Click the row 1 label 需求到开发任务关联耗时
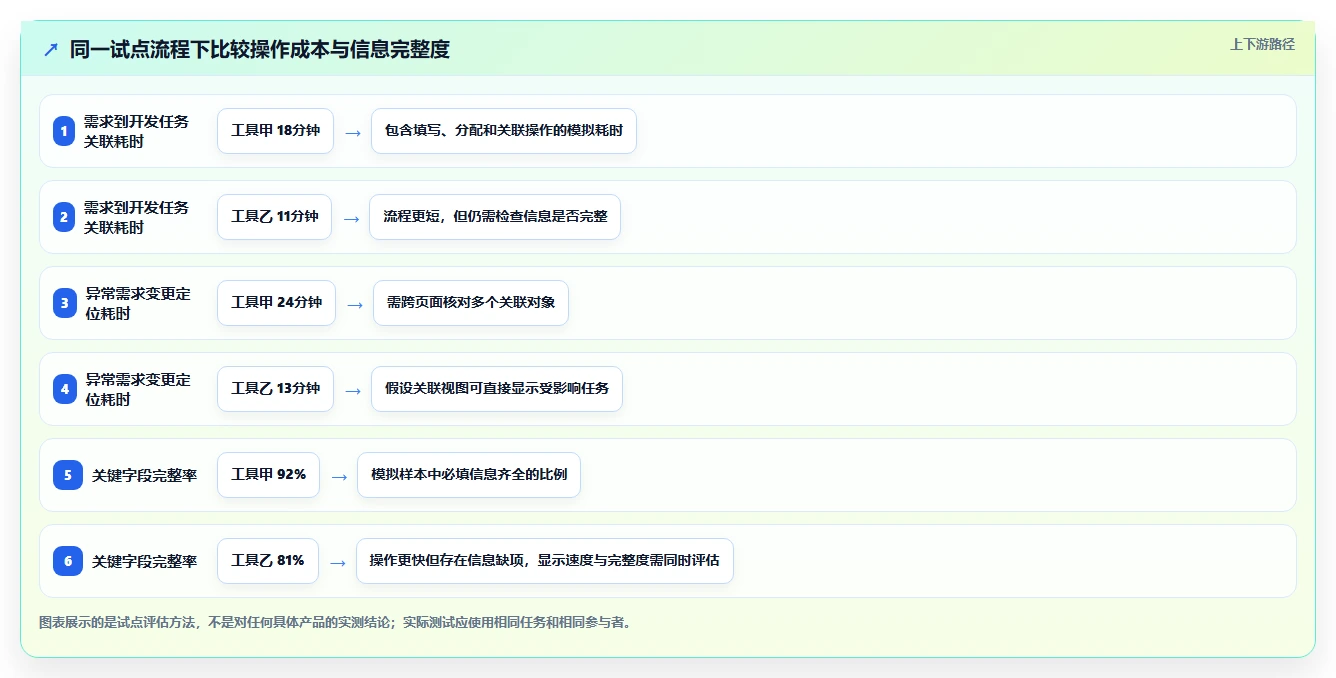 click(136, 131)
